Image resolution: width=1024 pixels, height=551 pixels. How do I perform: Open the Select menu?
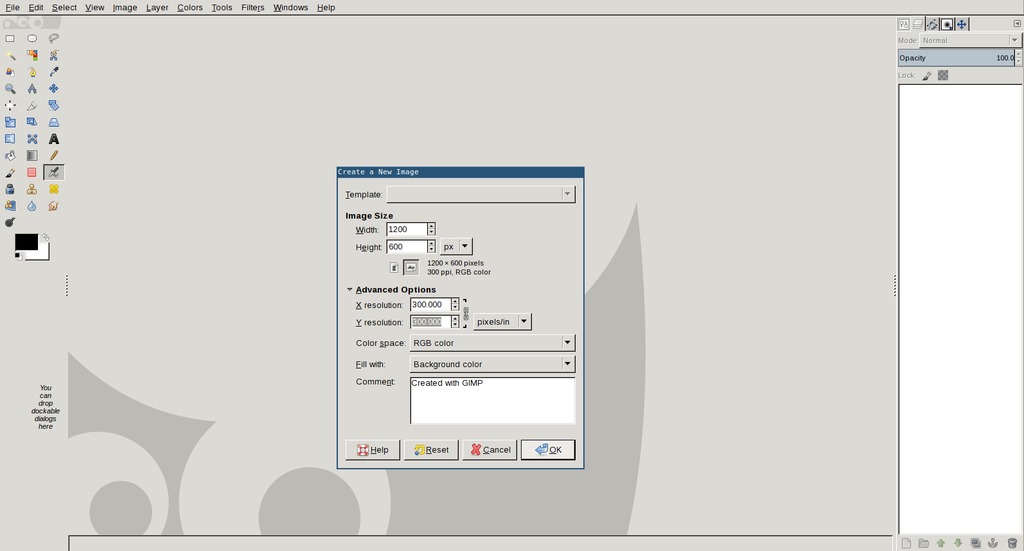pos(64,7)
